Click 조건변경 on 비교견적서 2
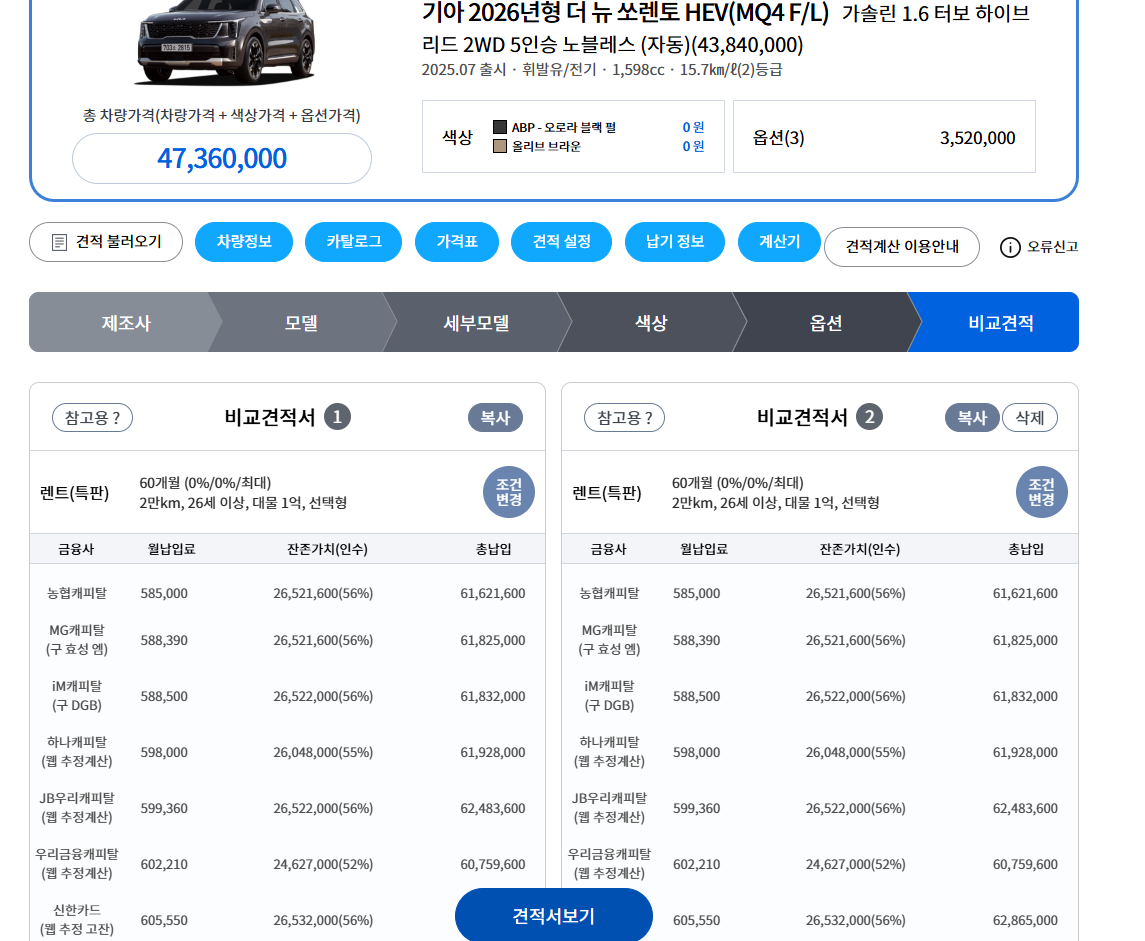The width and height of the screenshot is (1145, 941). (x=1041, y=492)
